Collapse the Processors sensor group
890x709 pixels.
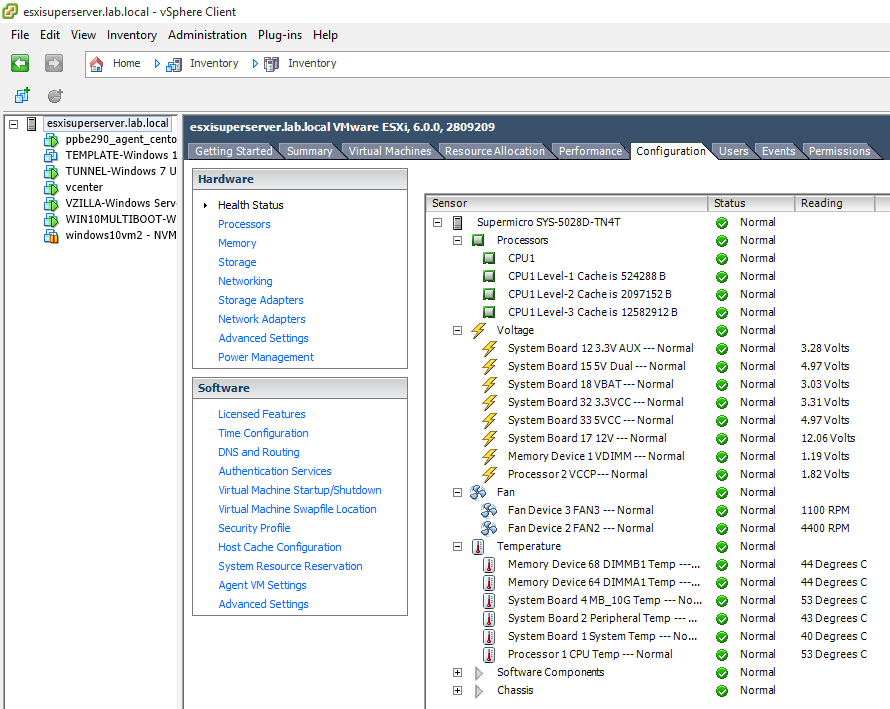[x=457, y=241]
